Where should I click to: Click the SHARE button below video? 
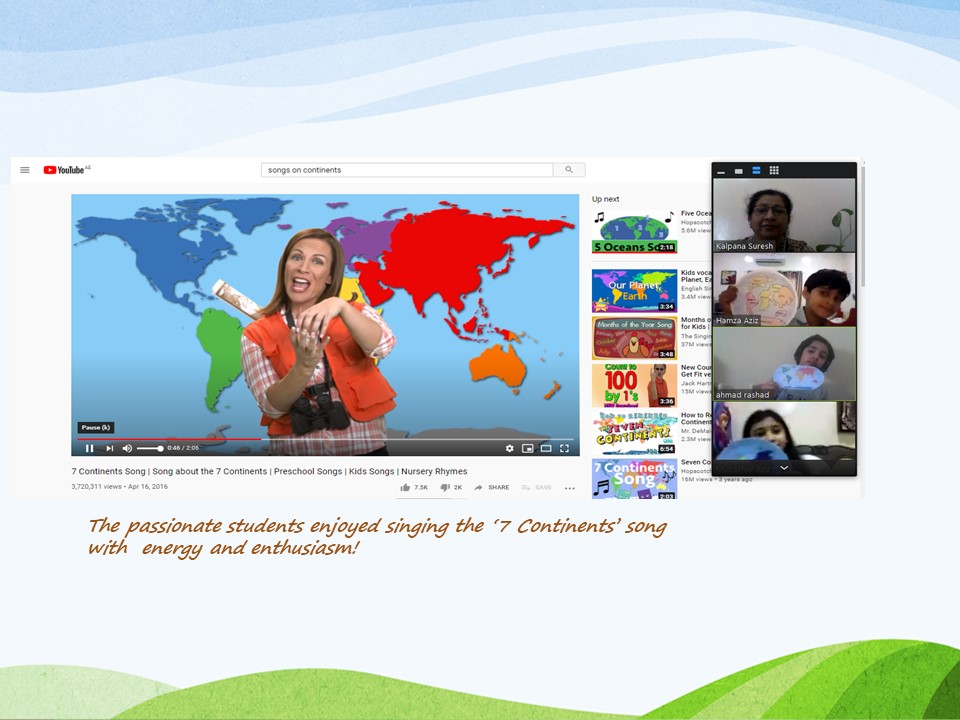(492, 488)
